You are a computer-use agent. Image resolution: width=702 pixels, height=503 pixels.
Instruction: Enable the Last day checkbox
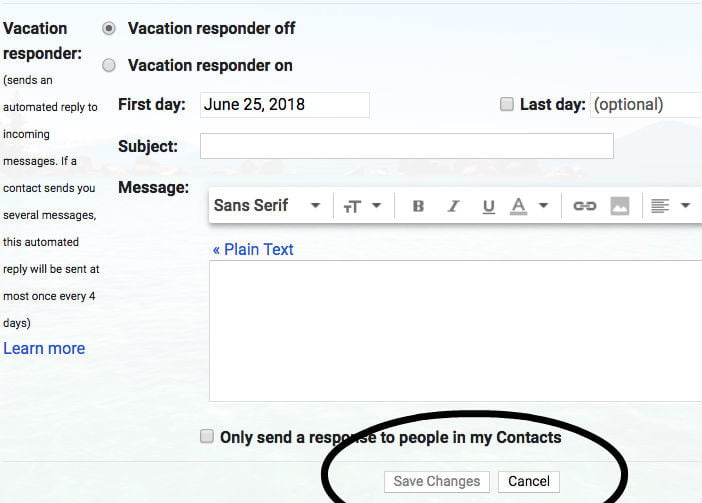pos(506,104)
